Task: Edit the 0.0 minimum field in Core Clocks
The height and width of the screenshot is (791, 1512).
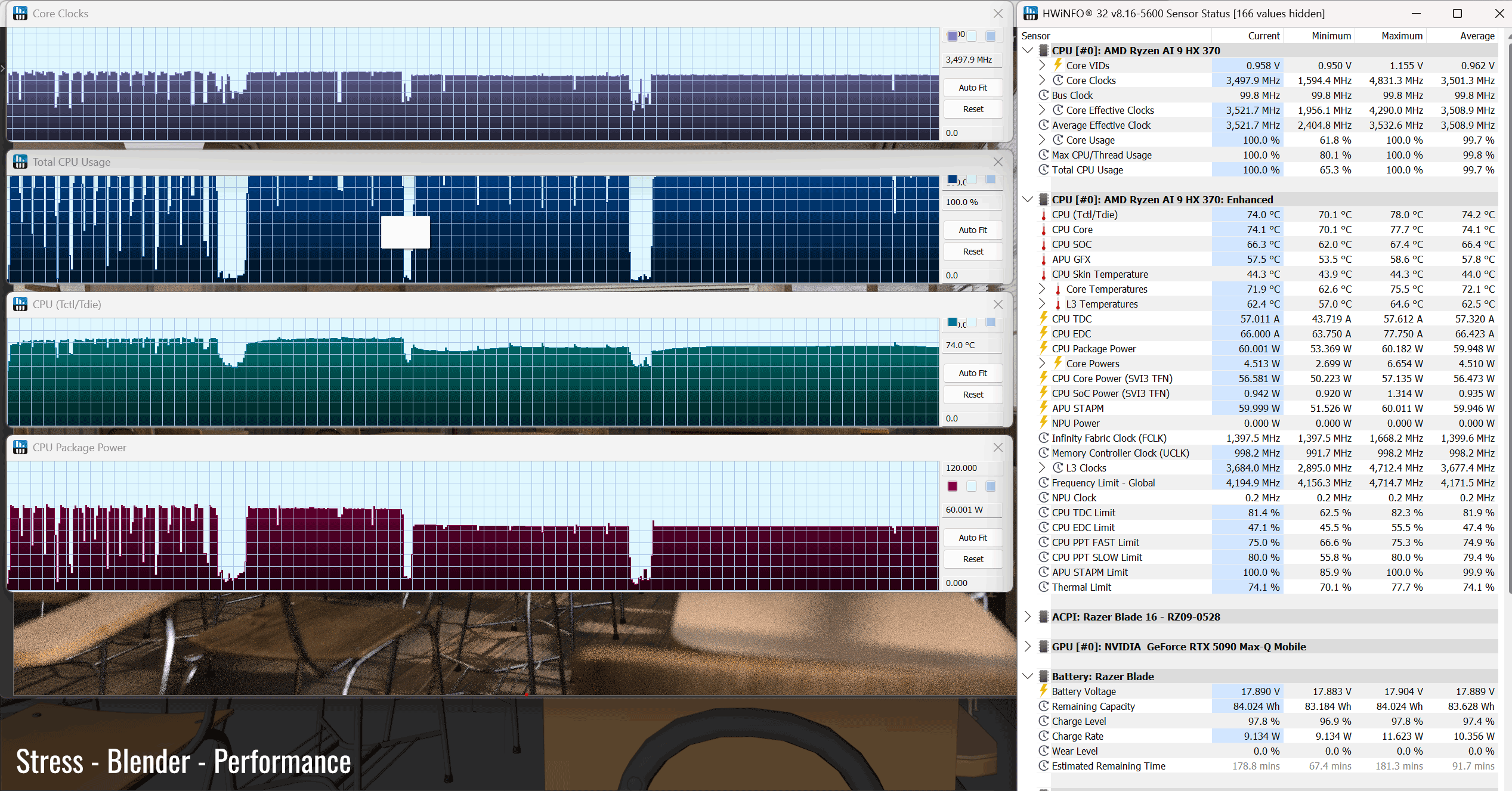Action: tap(972, 133)
